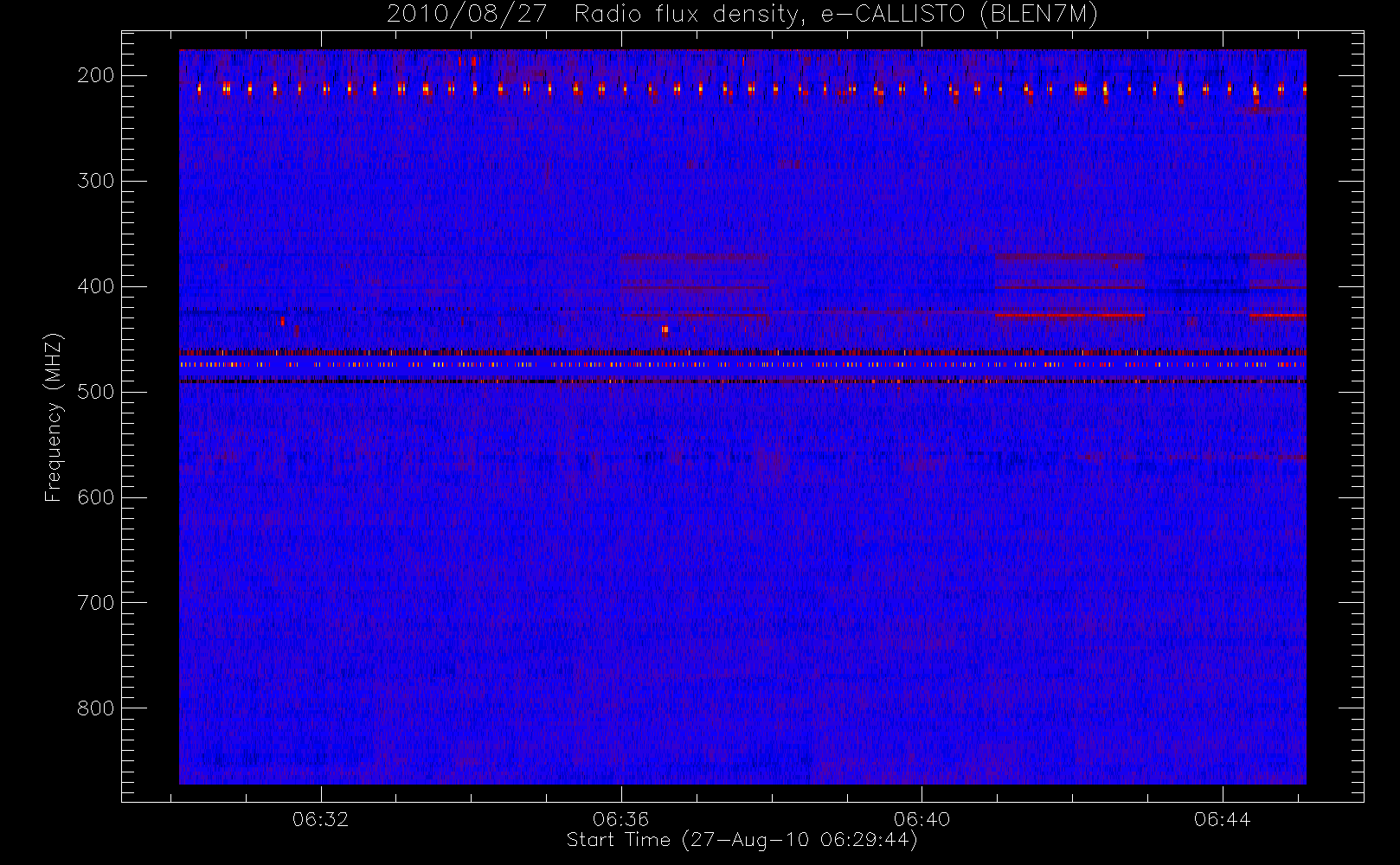Select the 06:36 time tick label

(621, 819)
